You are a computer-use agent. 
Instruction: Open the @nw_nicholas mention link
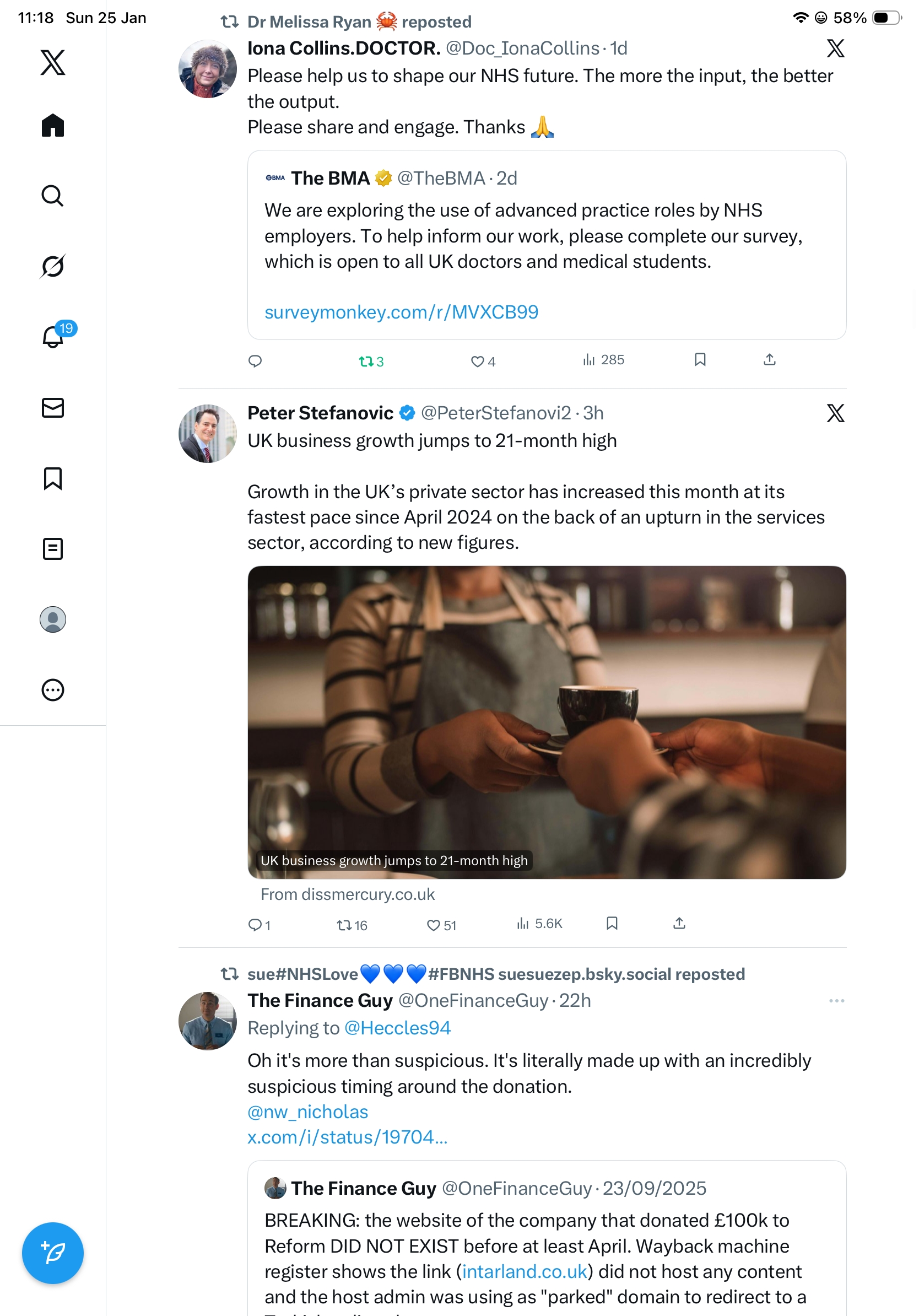(x=307, y=1112)
